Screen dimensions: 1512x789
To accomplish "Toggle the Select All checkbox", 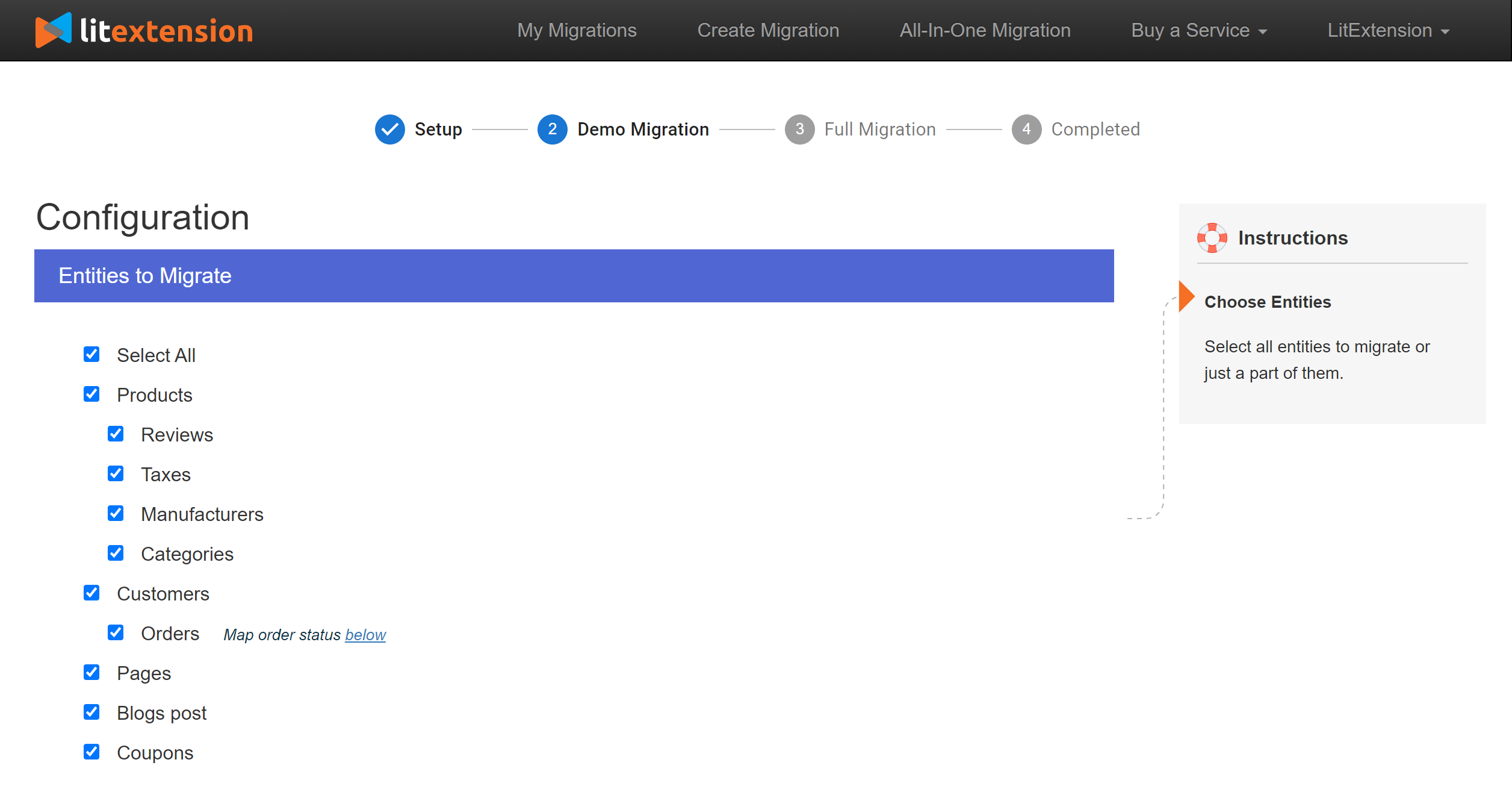I will pos(91,354).
